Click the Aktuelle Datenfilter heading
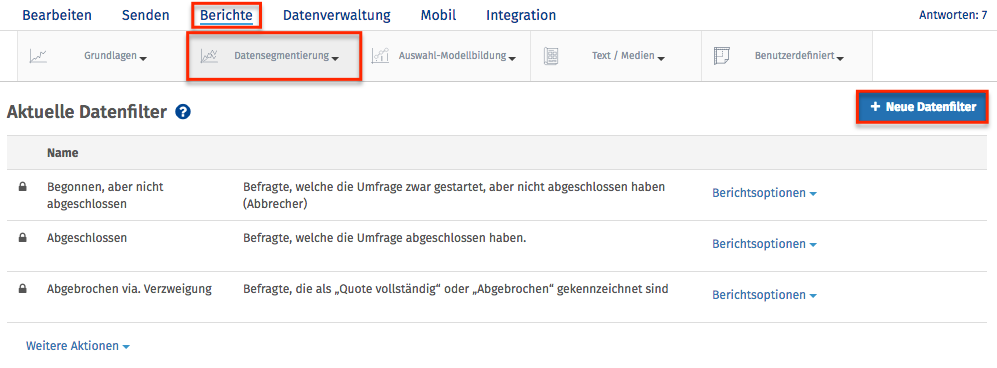Screen dimensions: 997x368 click(x=86, y=113)
